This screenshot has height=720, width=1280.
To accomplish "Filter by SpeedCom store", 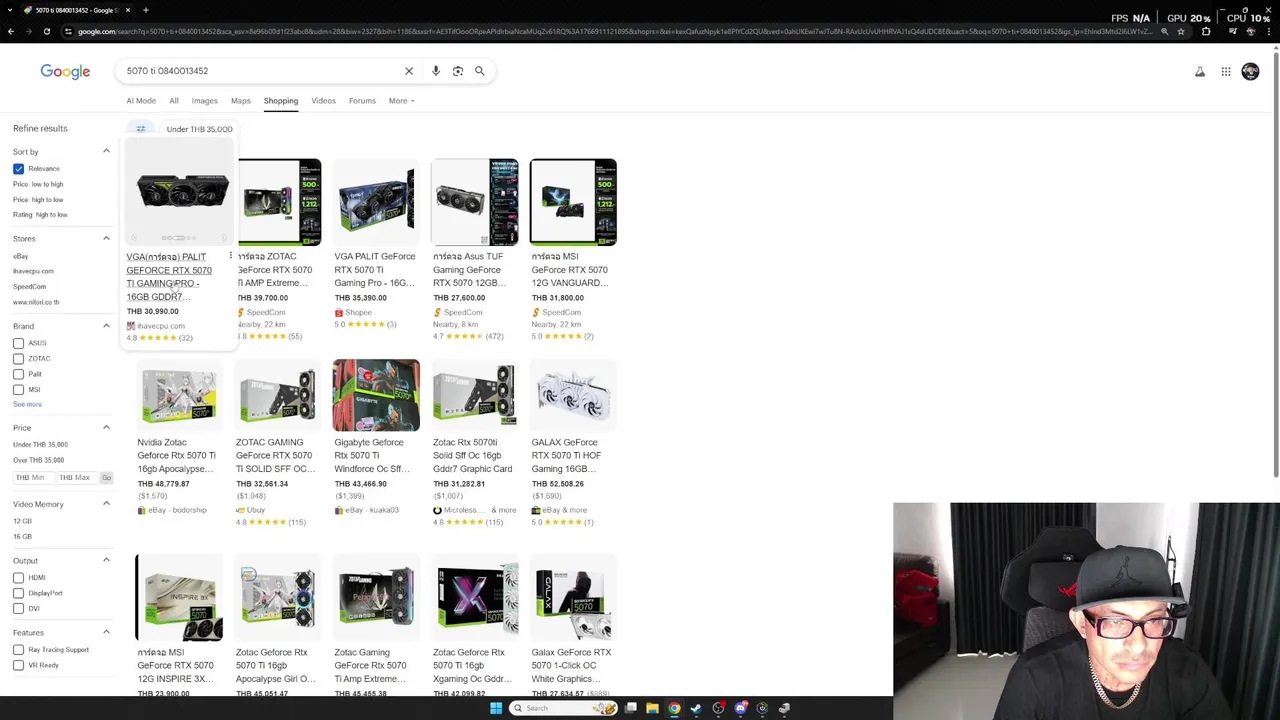I will pyautogui.click(x=30, y=287).
